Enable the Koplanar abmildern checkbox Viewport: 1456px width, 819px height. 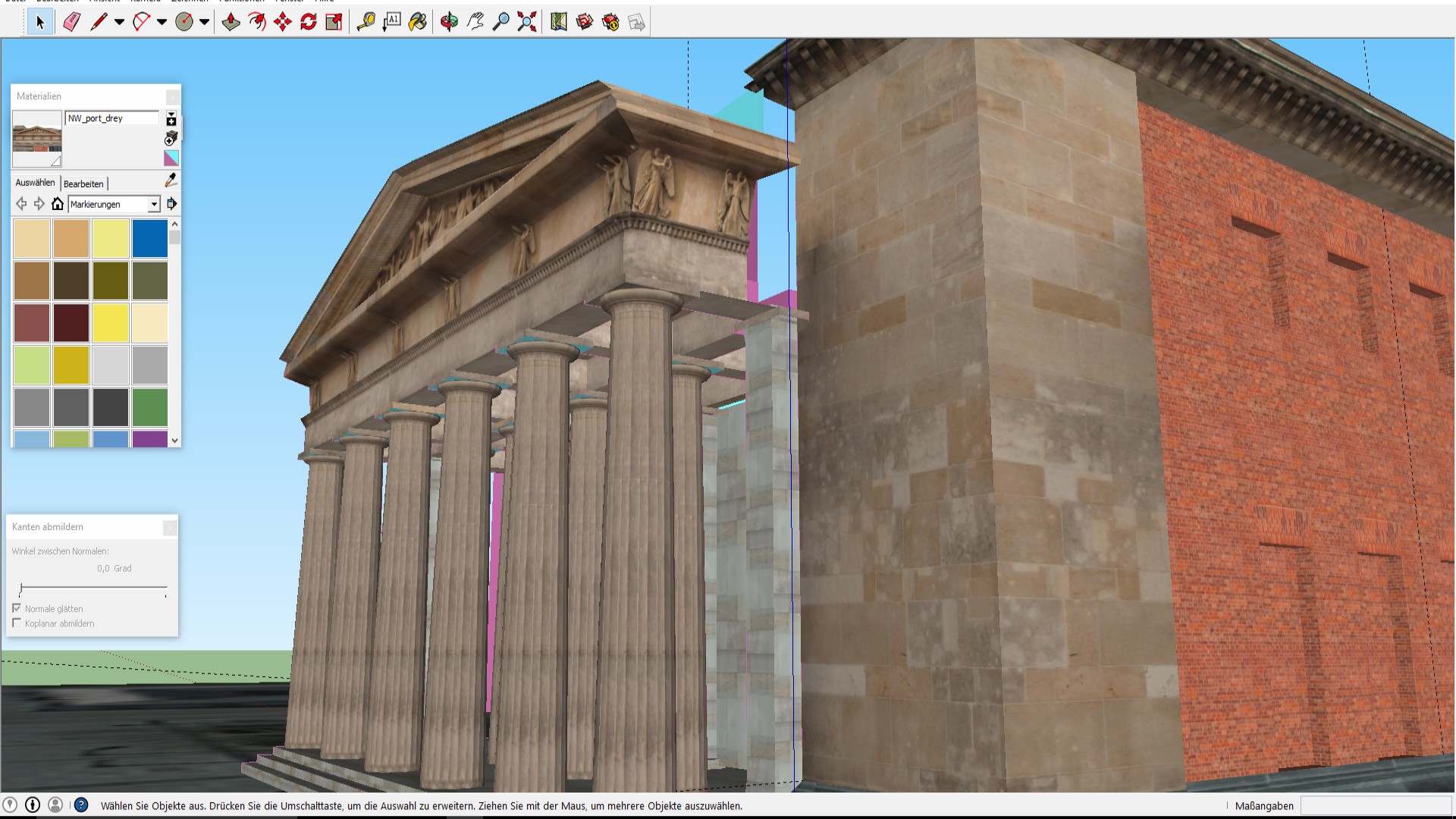point(17,623)
